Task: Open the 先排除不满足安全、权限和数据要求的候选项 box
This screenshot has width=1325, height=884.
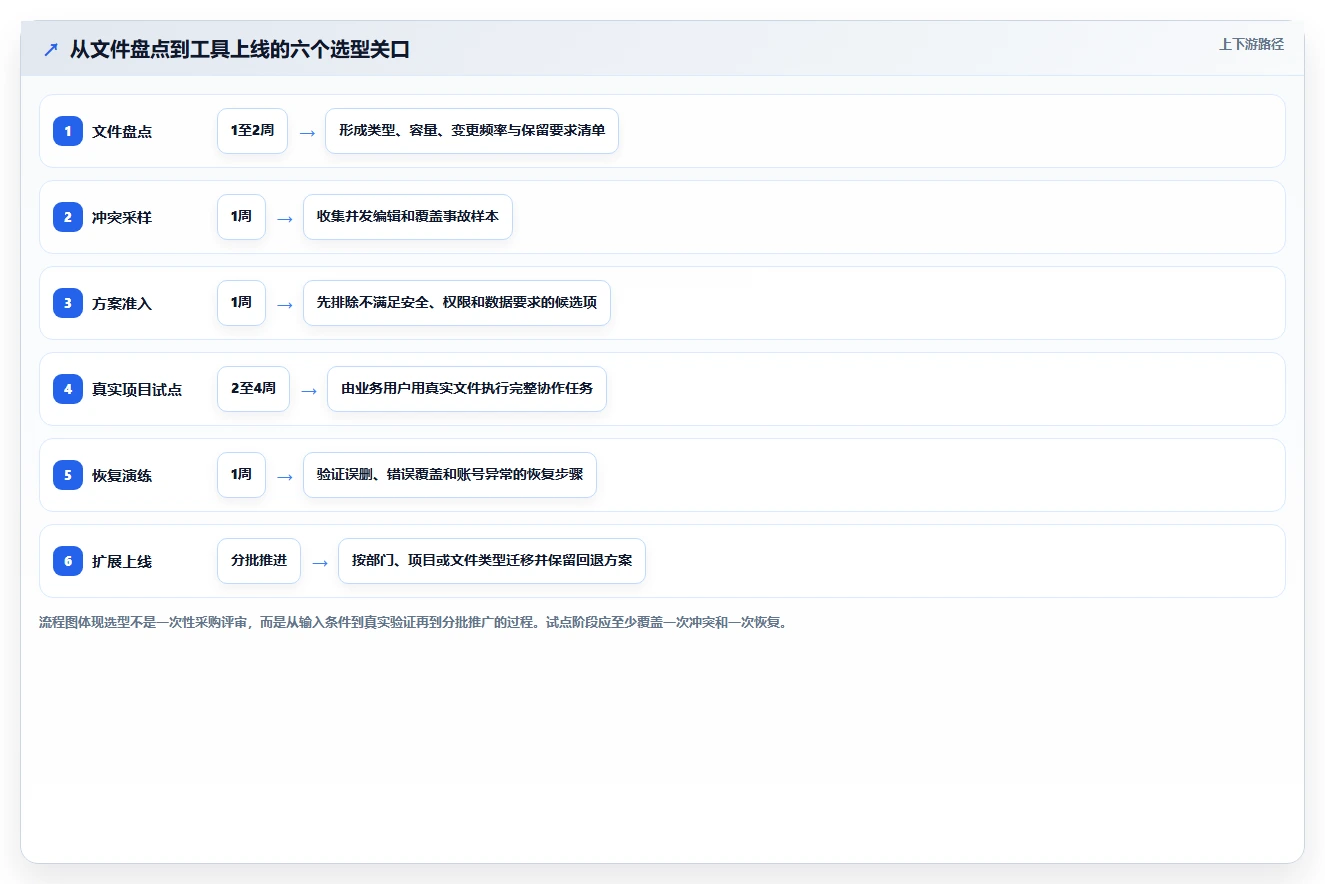Action: 457,303
